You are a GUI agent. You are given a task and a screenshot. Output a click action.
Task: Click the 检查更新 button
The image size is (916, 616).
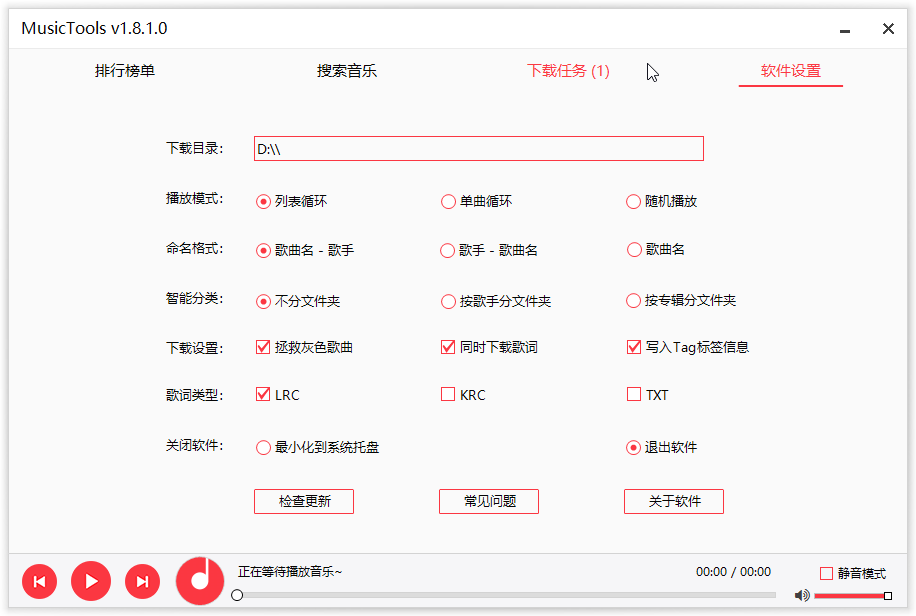[x=304, y=501]
